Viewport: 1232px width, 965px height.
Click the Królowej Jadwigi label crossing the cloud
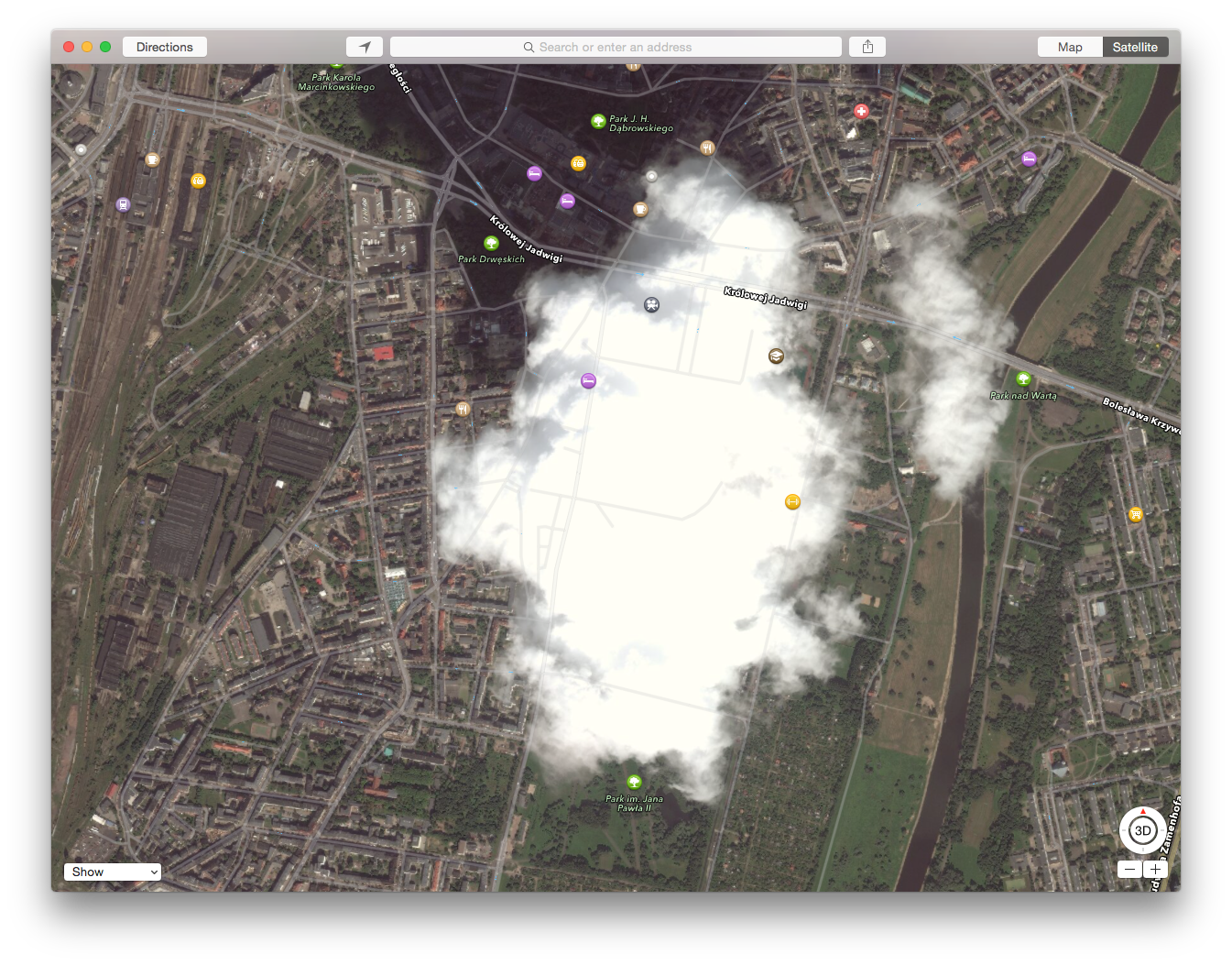(x=766, y=298)
